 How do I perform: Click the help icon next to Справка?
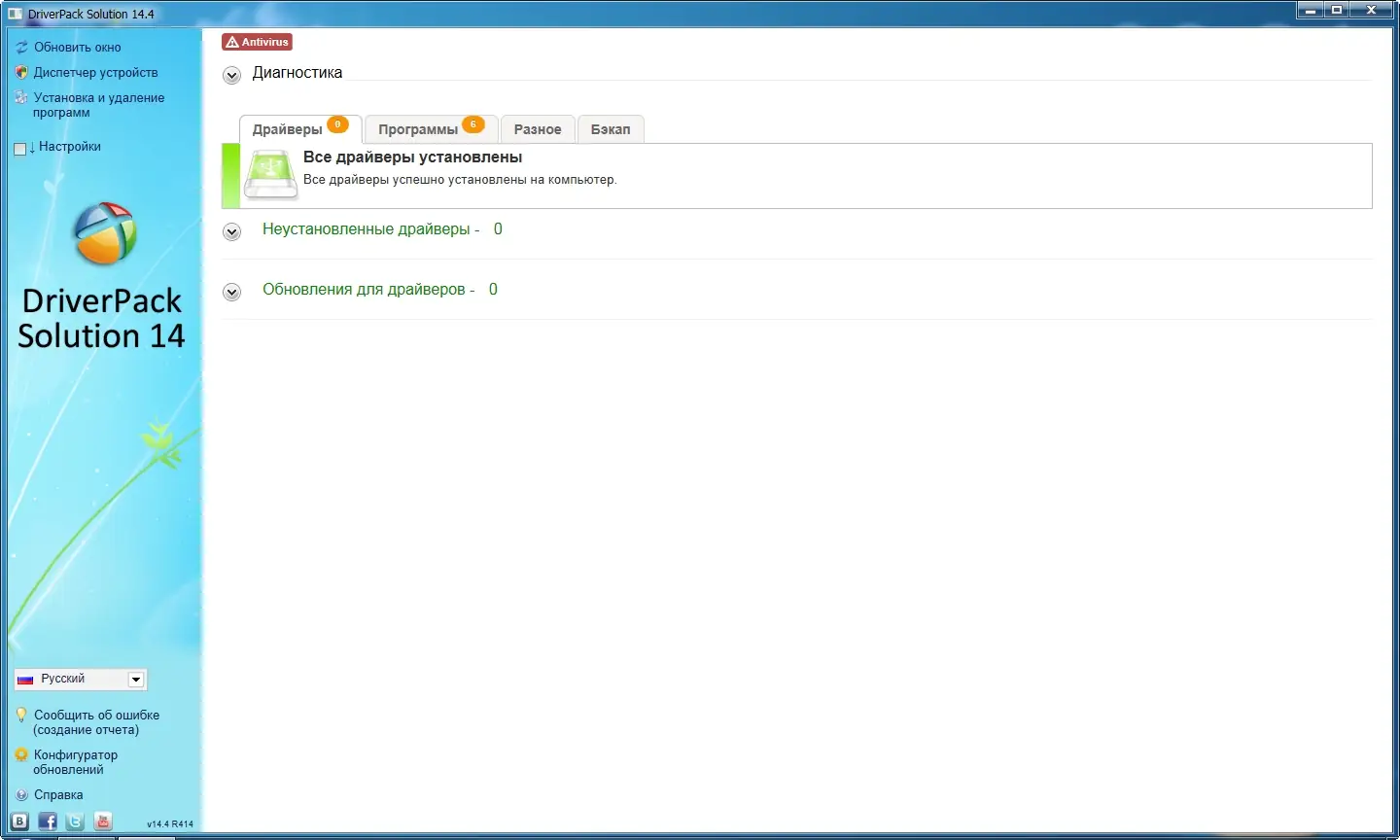pos(21,794)
